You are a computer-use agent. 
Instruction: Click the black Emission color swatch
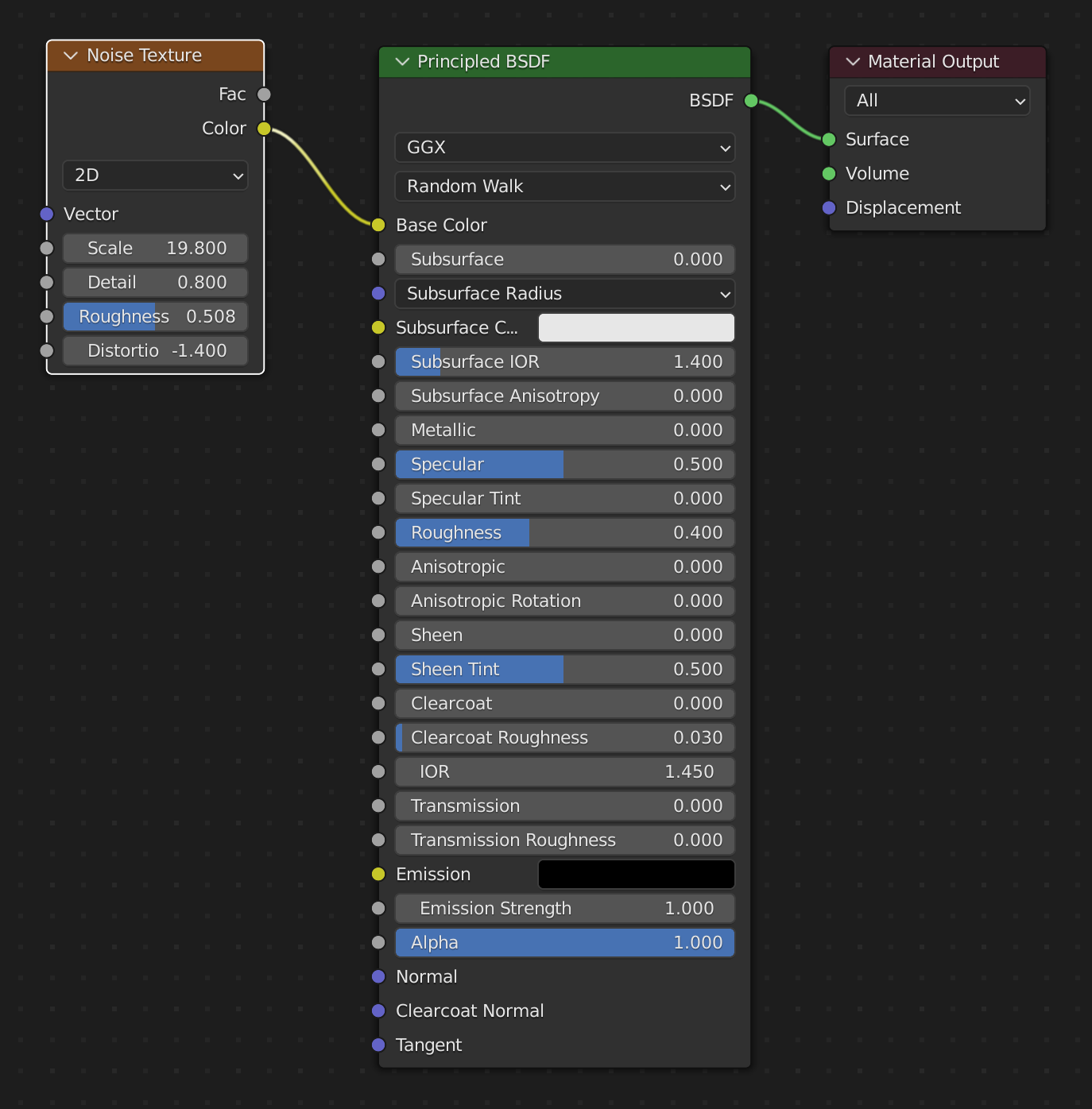point(636,875)
